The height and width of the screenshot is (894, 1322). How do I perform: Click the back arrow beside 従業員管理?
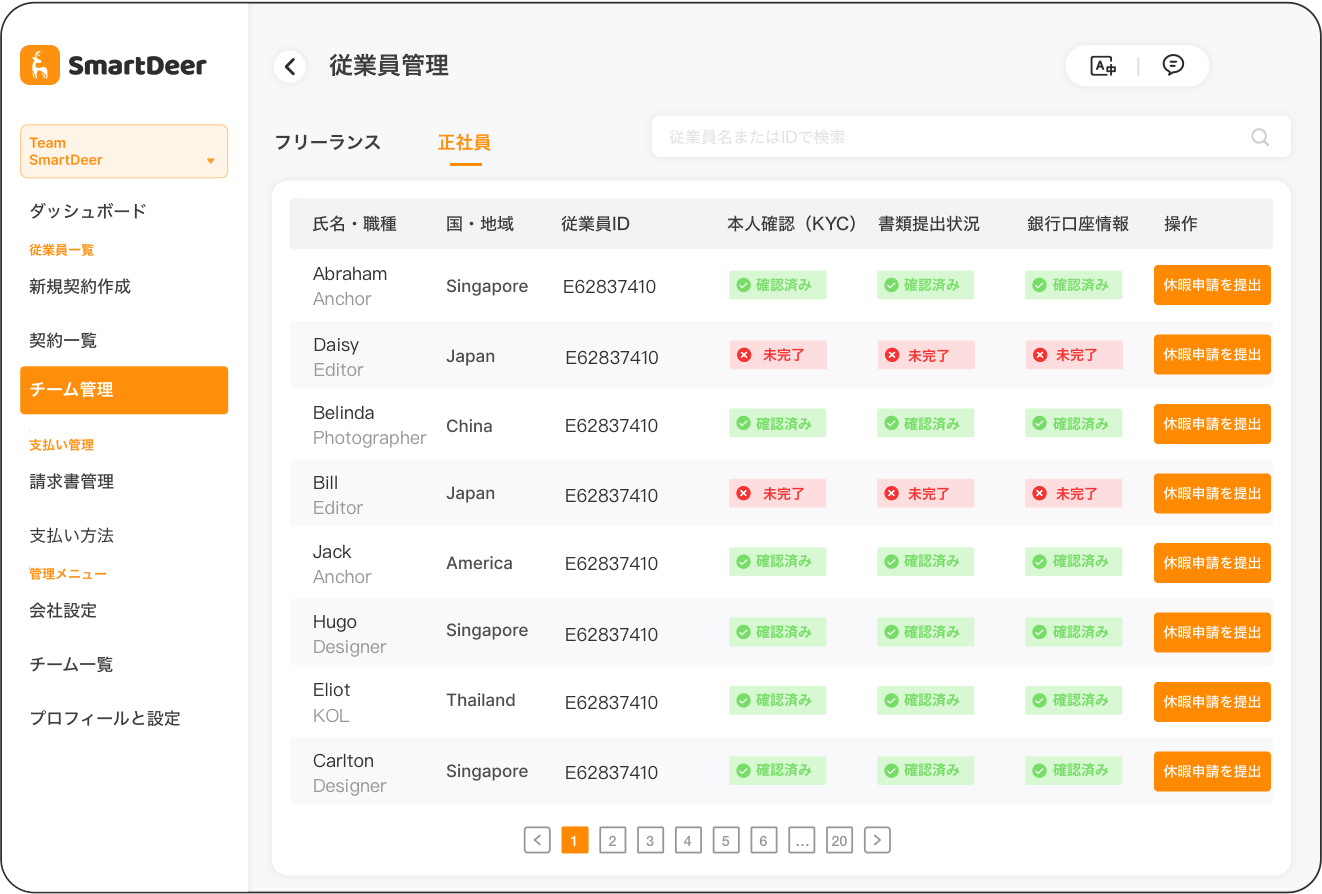point(290,66)
